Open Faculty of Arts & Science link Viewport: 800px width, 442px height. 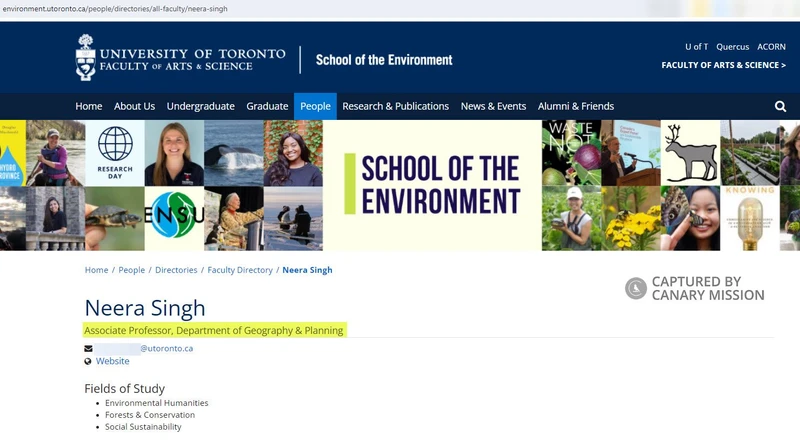coord(723,65)
